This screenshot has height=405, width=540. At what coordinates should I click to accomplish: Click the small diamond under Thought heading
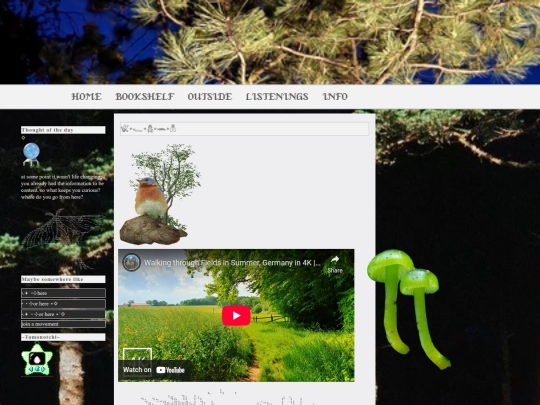[x=23, y=138]
